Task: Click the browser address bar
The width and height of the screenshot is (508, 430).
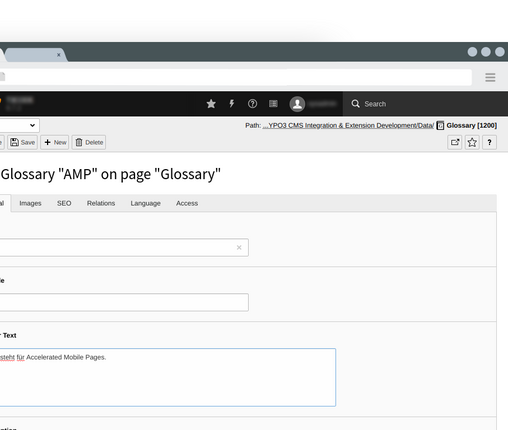Action: coord(235,77)
